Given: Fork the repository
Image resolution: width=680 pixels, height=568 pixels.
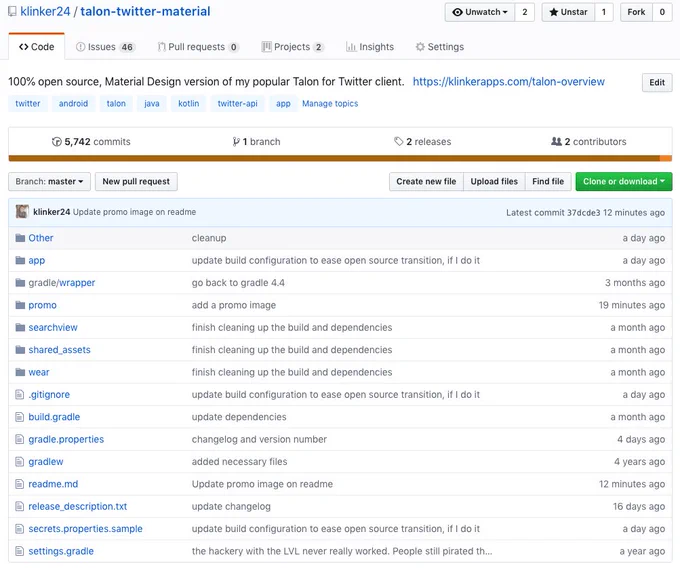Looking at the screenshot, I should click(x=636, y=12).
